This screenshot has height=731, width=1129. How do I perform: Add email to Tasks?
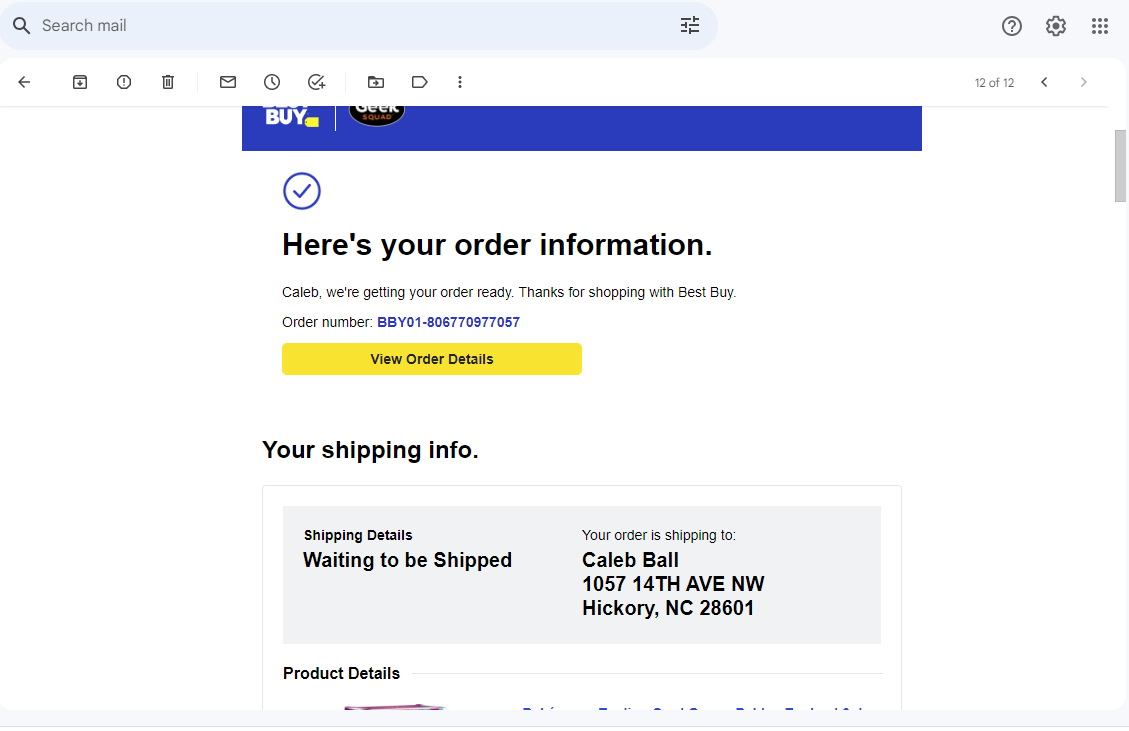pyautogui.click(x=316, y=82)
